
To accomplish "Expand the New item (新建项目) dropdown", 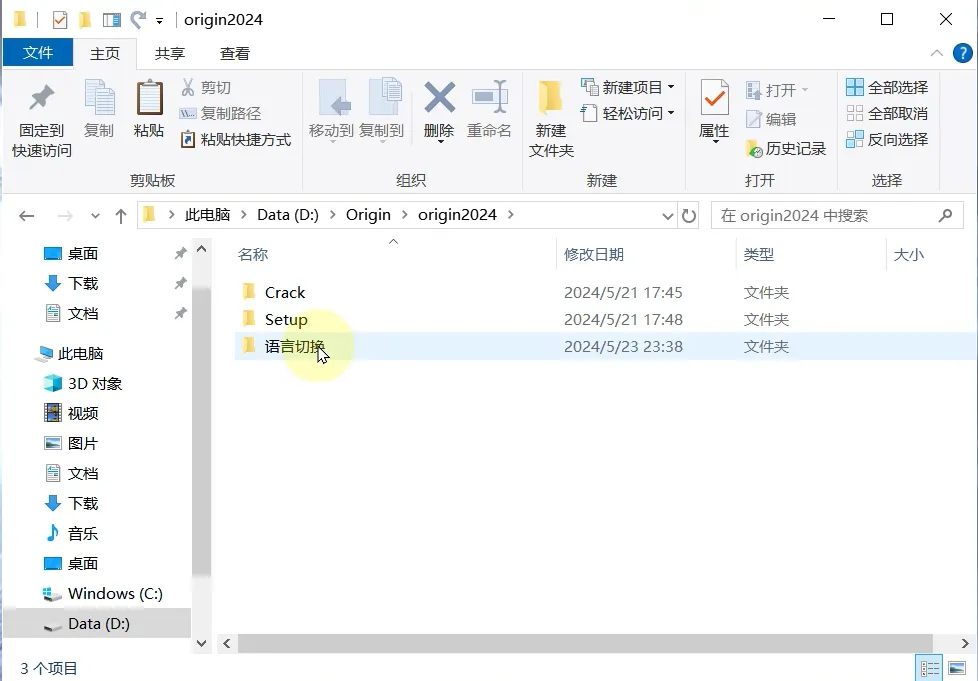I will coord(671,87).
